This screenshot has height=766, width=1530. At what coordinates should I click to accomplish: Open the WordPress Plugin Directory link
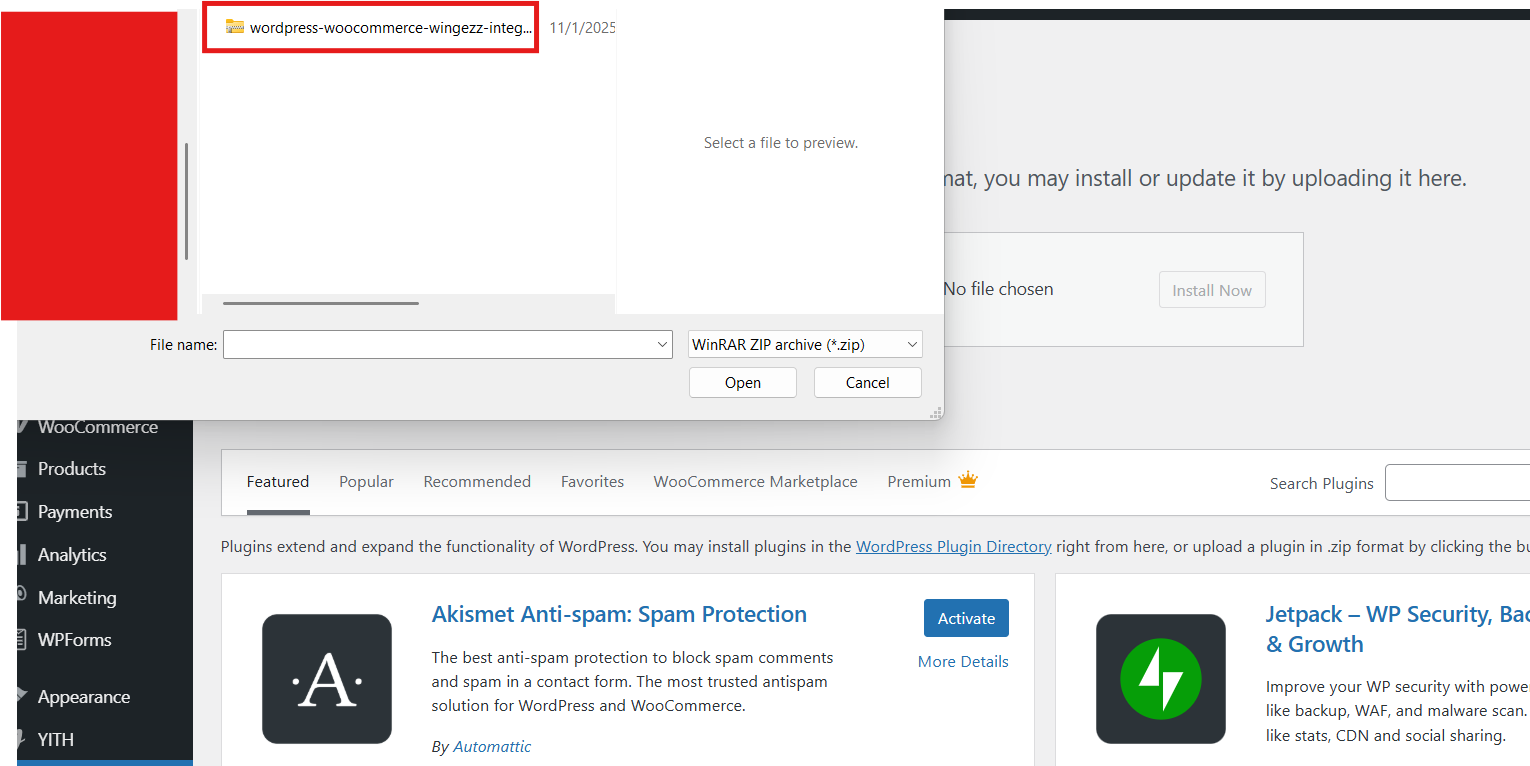953,547
